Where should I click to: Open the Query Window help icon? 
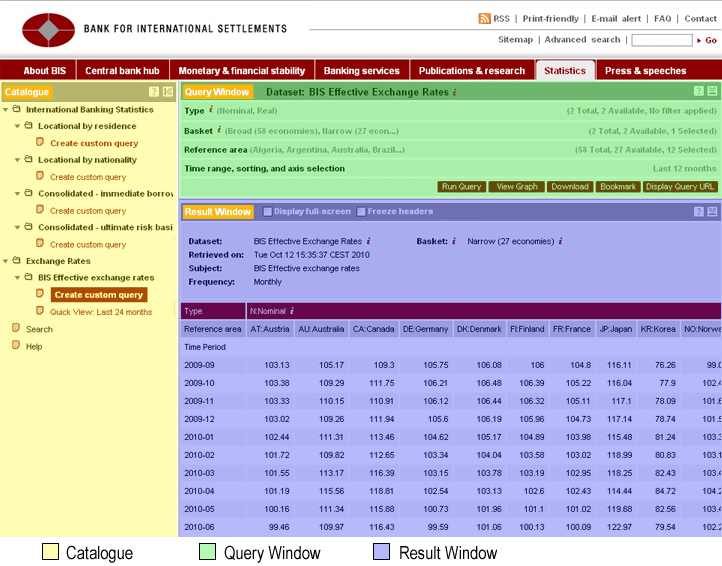click(x=699, y=91)
